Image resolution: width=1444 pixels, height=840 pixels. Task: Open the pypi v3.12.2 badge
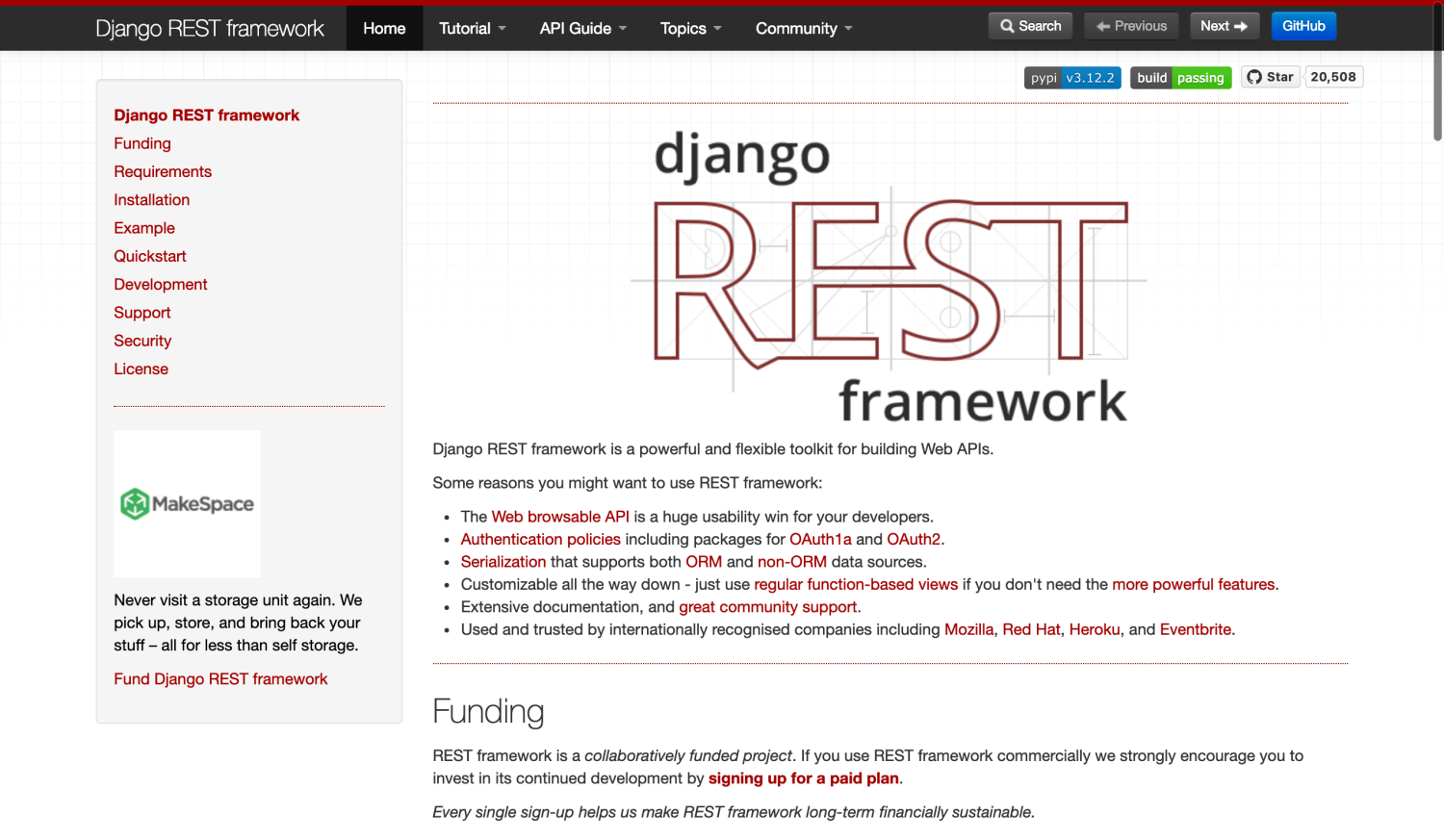click(1072, 78)
